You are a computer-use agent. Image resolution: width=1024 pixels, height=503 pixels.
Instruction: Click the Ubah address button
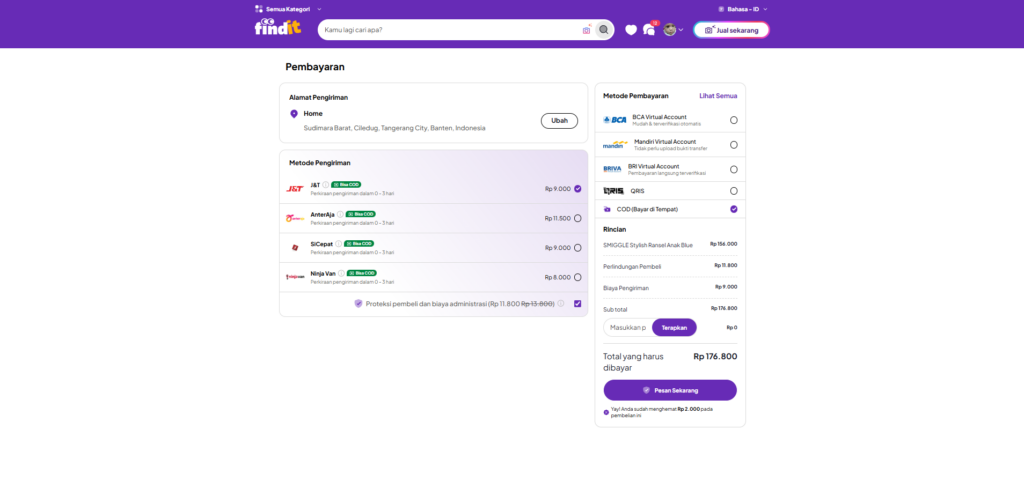click(559, 121)
